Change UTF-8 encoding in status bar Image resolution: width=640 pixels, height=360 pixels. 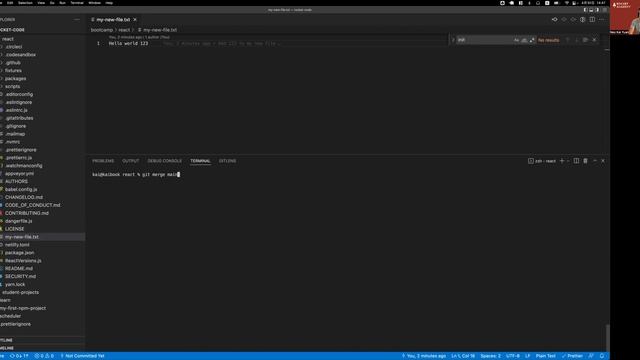point(513,356)
